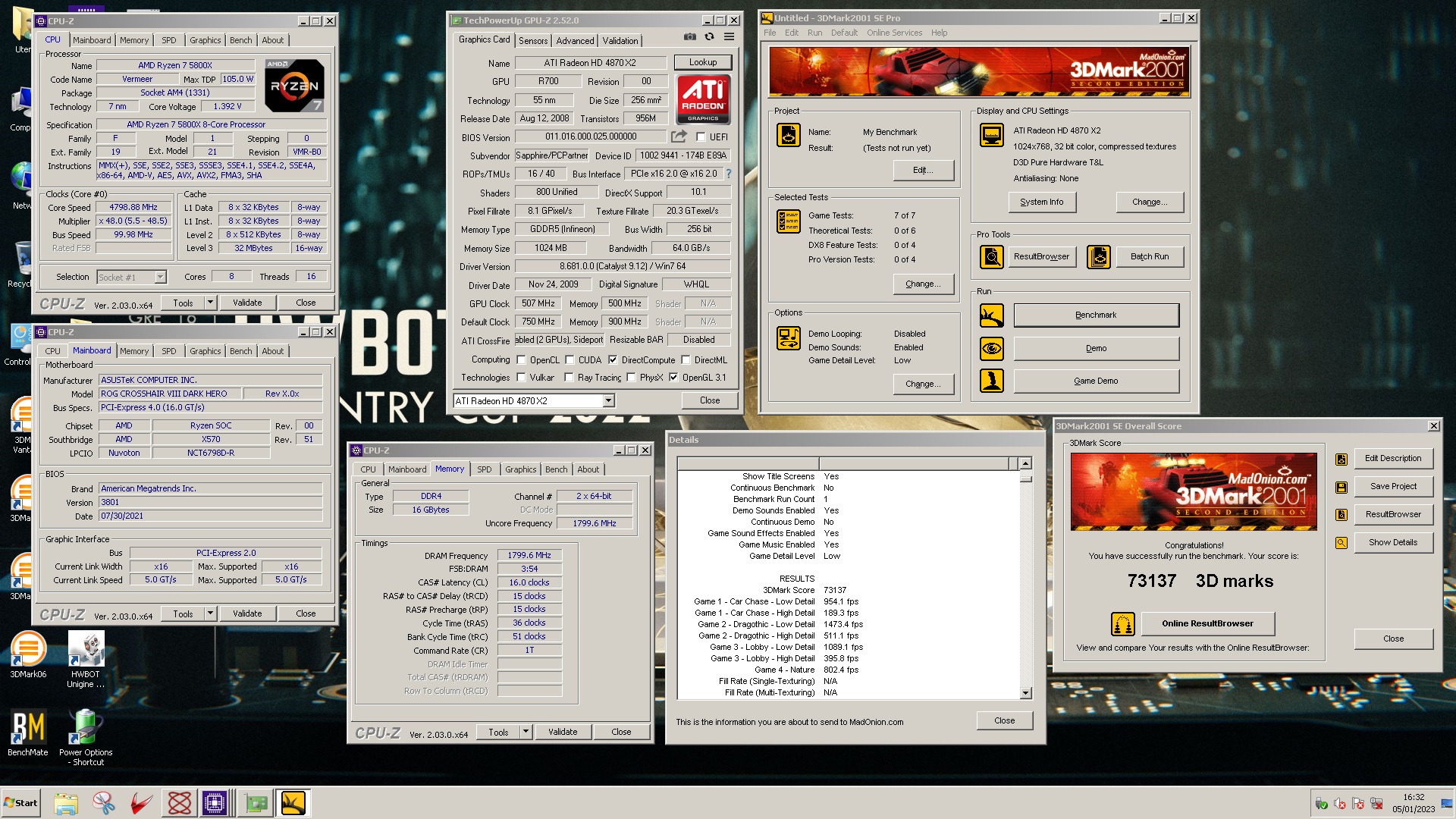Screen dimensions: 1456x819
Task: Open the Bench tab in top CPU-Z window
Action: (x=241, y=40)
